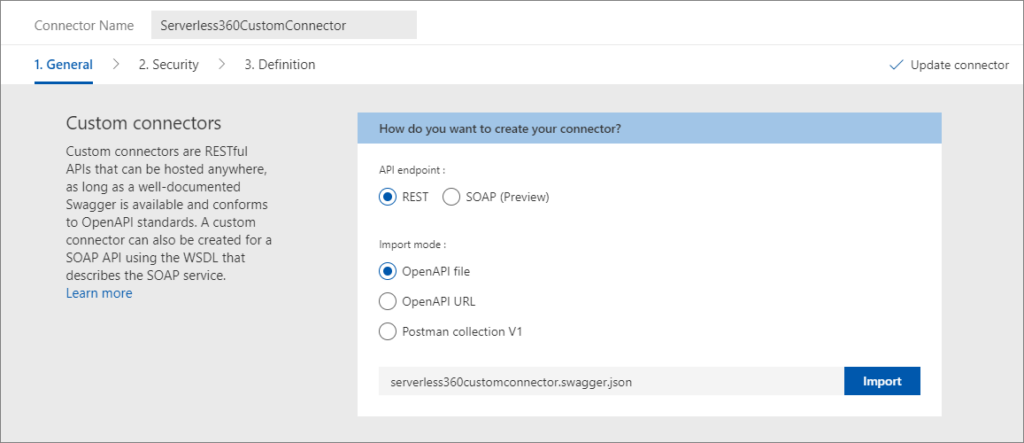Click the Import mode label

(412, 243)
